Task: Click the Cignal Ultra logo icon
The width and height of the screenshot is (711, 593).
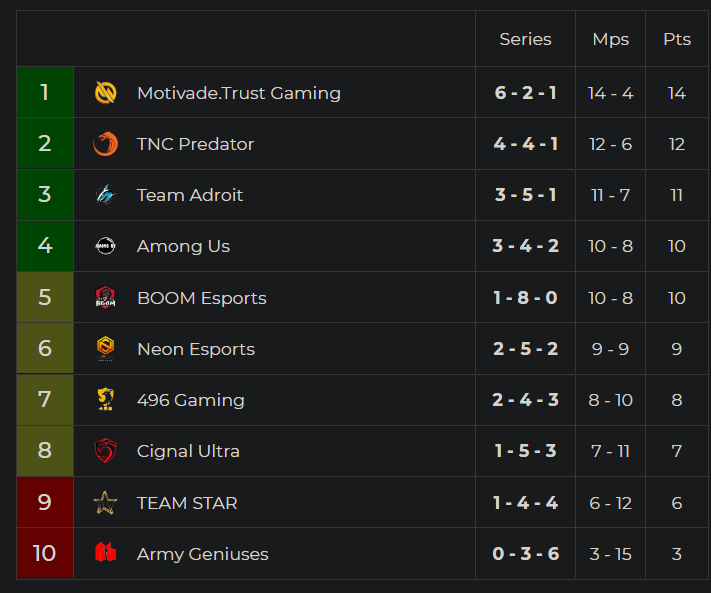Action: tap(105, 451)
